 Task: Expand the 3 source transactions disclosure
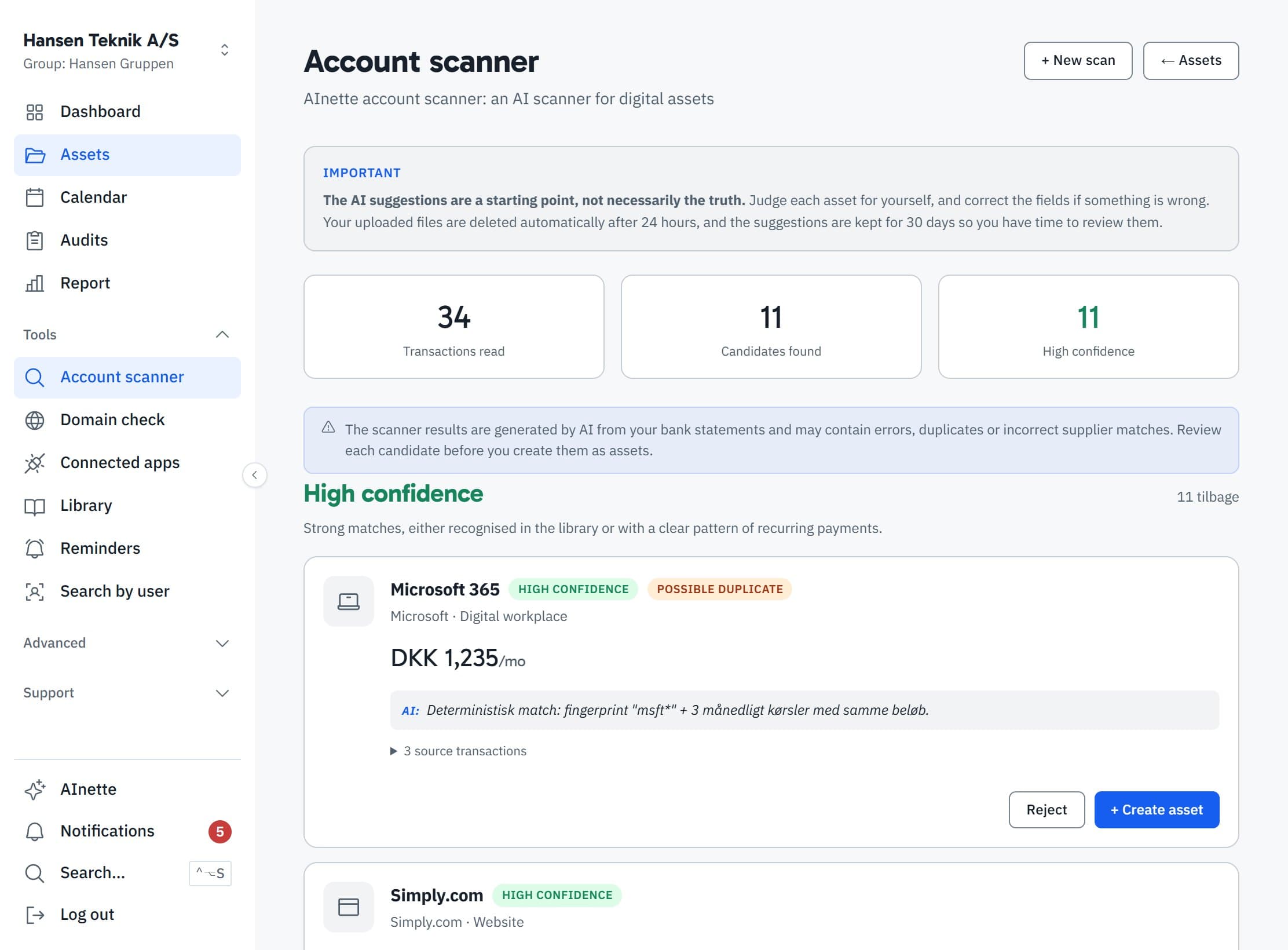click(459, 751)
